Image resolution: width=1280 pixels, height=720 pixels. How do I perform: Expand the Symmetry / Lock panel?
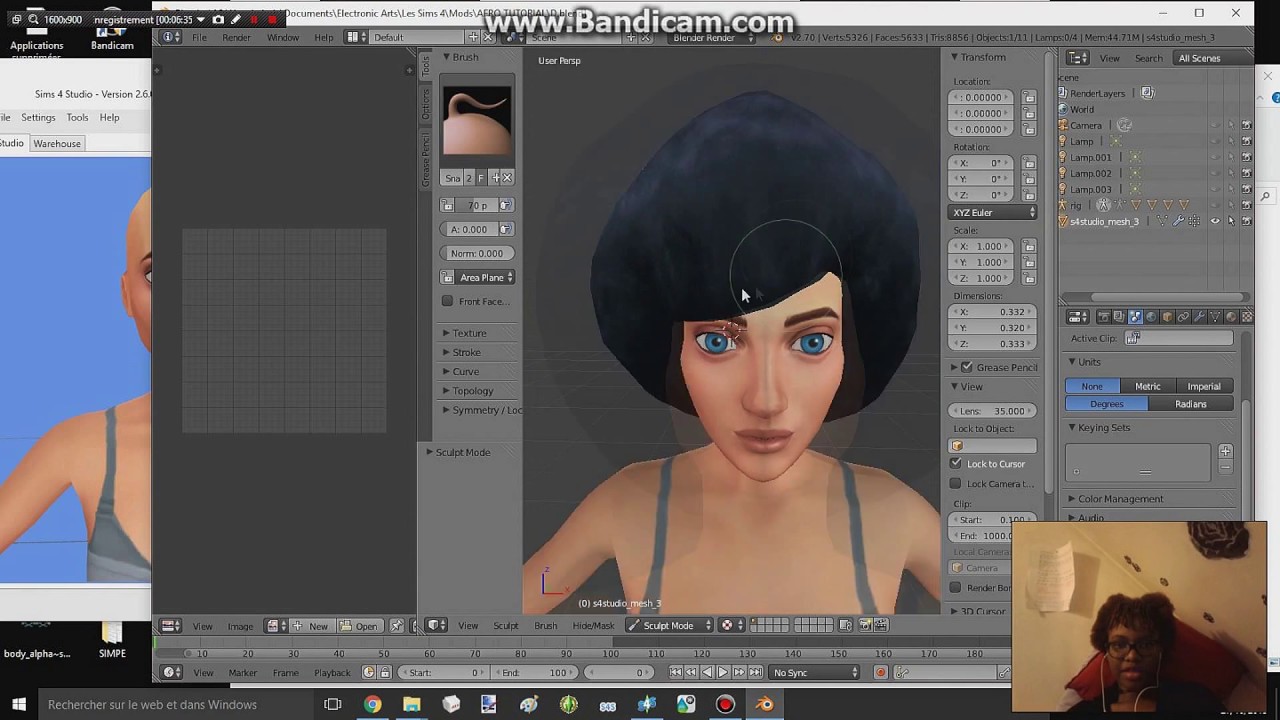pyautogui.click(x=481, y=410)
